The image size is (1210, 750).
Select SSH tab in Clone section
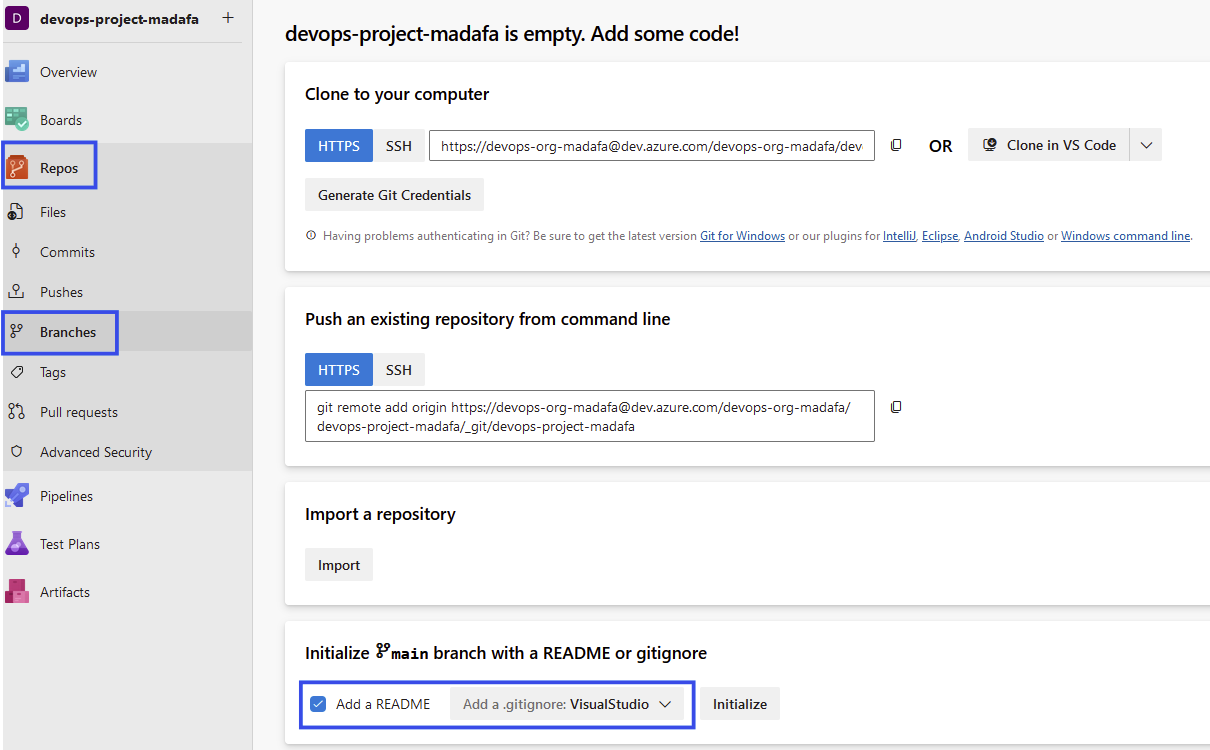[x=399, y=145]
